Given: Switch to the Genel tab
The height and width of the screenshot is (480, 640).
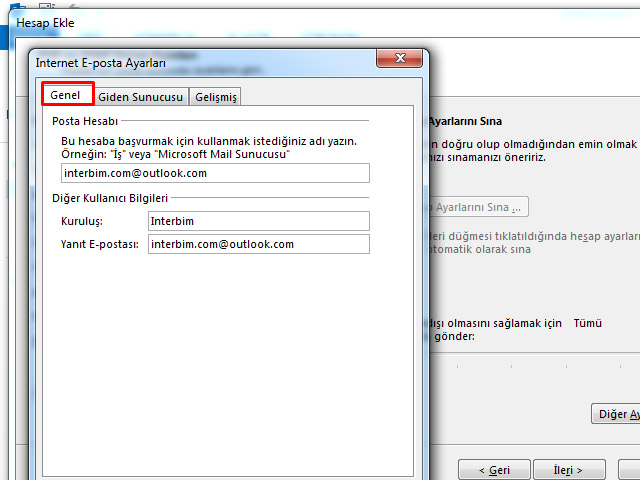Looking at the screenshot, I should click(x=66, y=96).
